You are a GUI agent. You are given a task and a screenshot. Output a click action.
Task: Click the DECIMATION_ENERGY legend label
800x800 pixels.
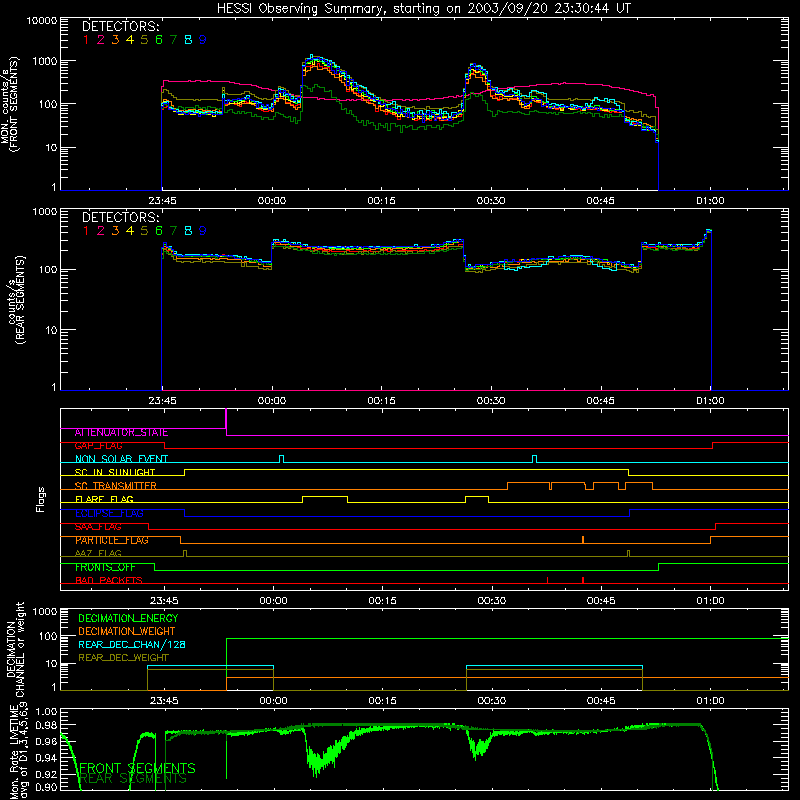pos(128,618)
